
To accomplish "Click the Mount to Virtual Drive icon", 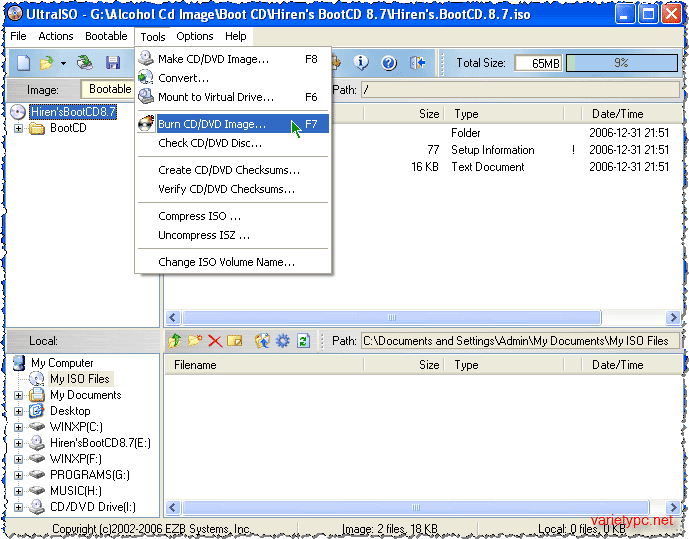I will point(145,97).
